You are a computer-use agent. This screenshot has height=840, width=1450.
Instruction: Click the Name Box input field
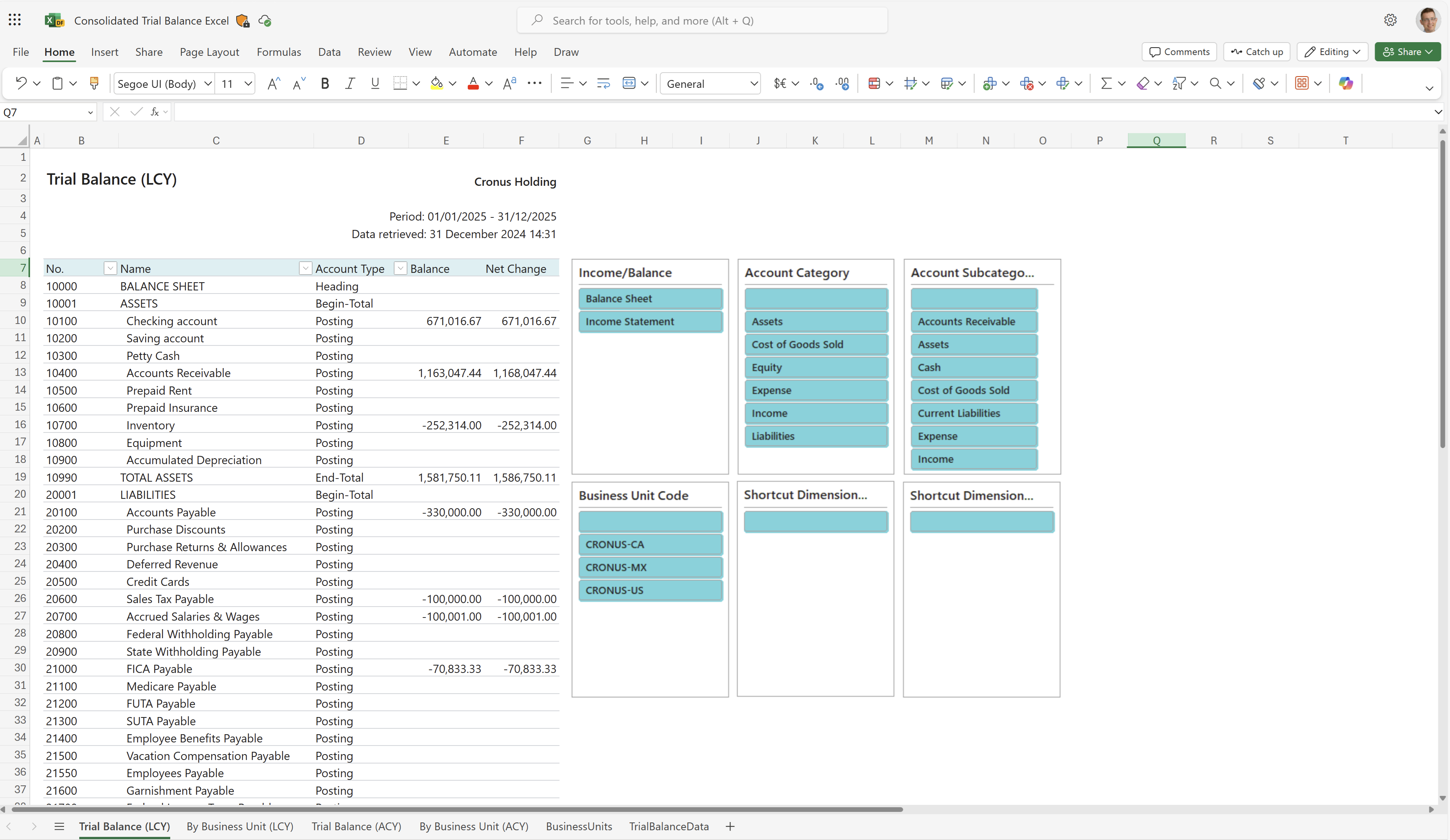click(x=49, y=112)
